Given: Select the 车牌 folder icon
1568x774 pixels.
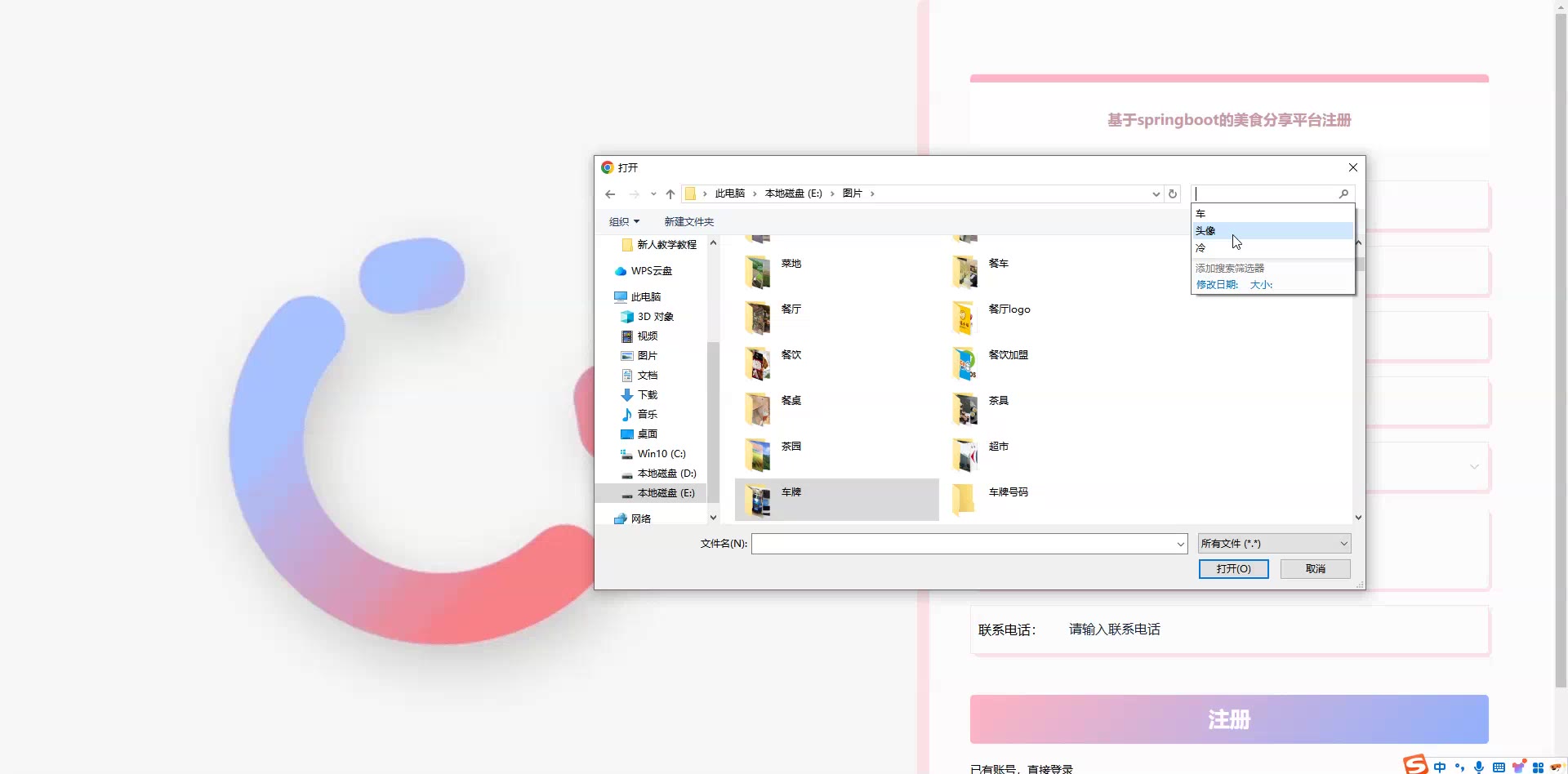Looking at the screenshot, I should point(758,500).
